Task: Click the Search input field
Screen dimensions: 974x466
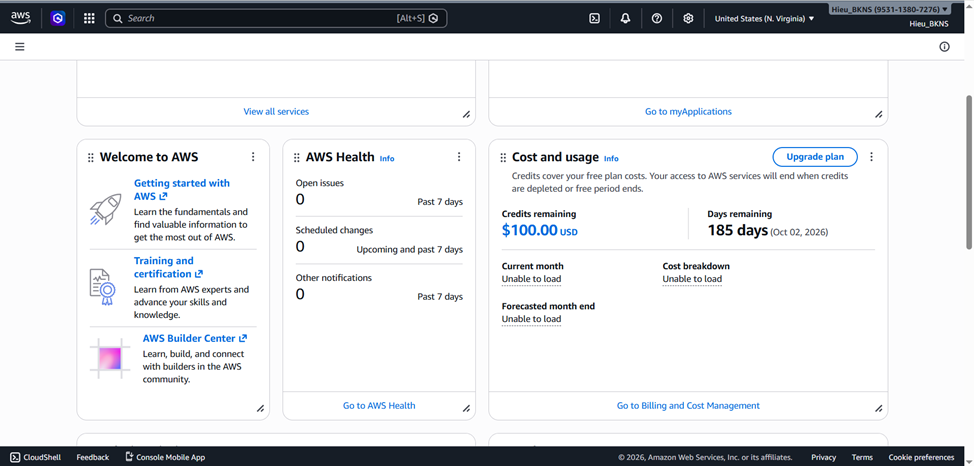Action: pyautogui.click(x=276, y=19)
